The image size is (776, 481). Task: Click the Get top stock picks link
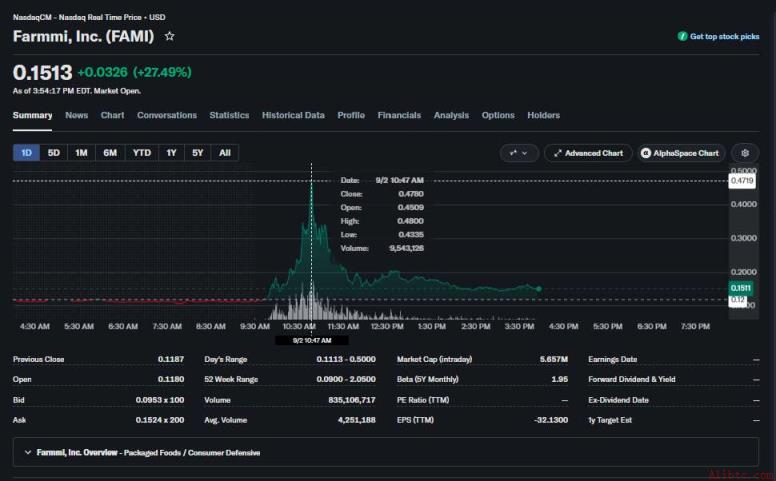coord(724,36)
